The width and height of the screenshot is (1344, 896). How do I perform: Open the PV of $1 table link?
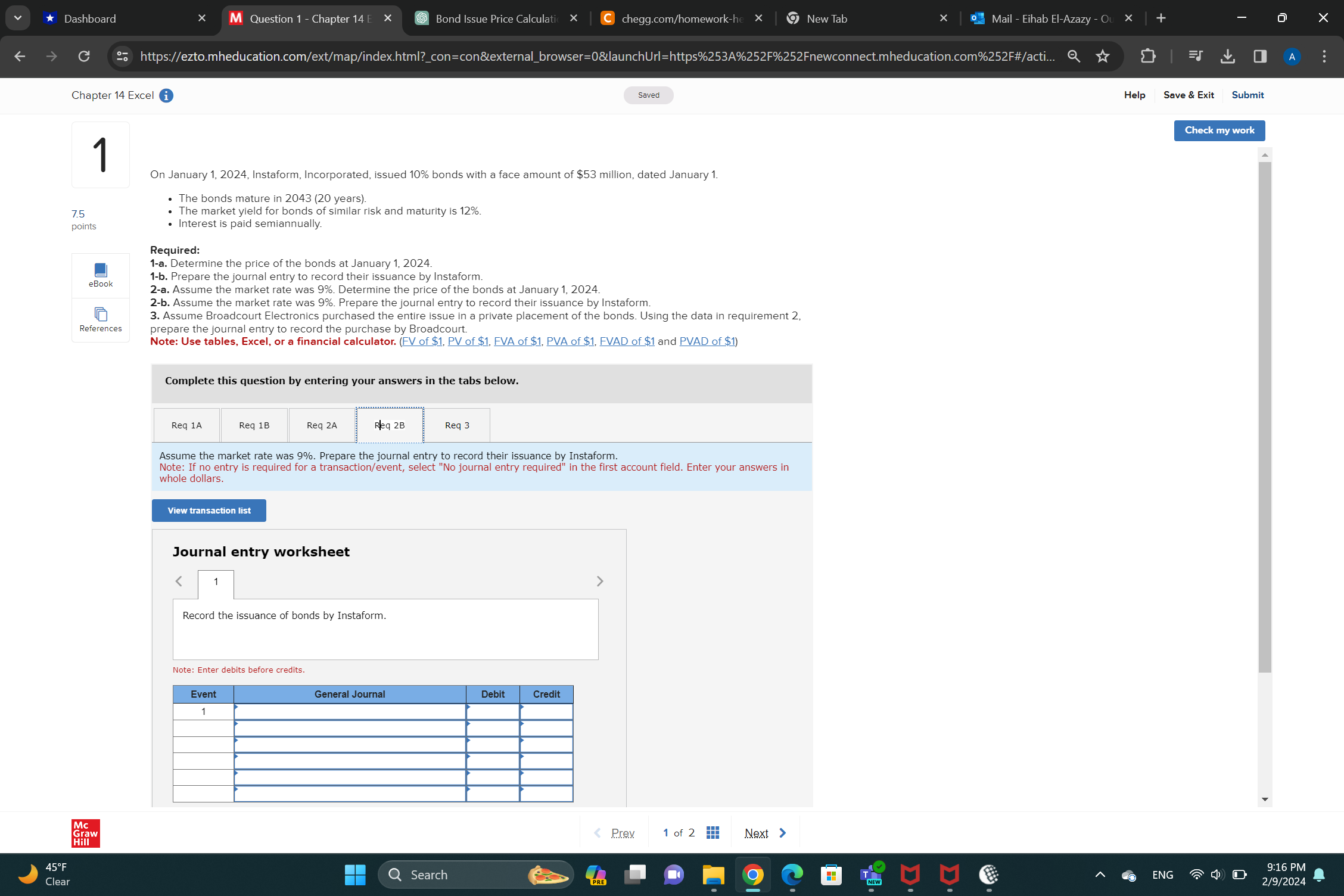(468, 341)
